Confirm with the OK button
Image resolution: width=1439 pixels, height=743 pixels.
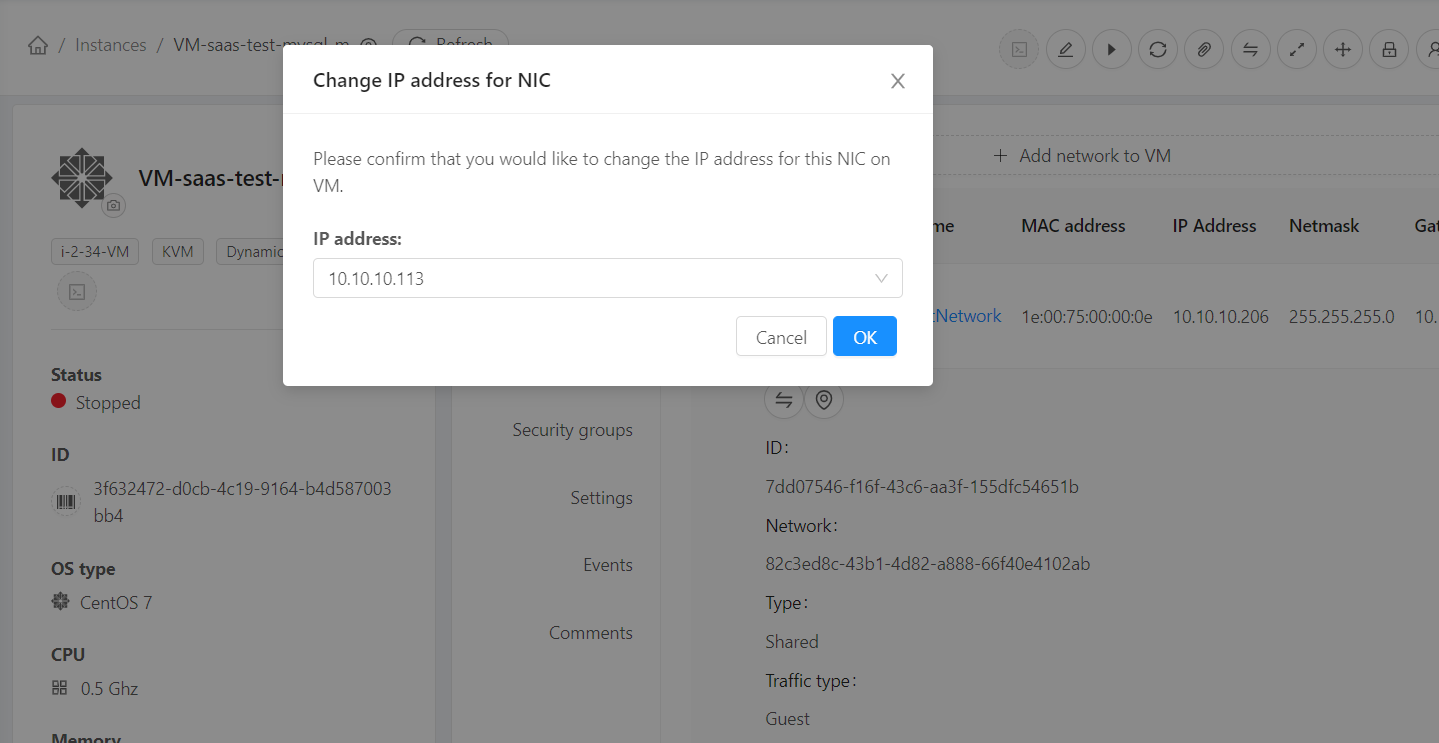[x=865, y=337]
